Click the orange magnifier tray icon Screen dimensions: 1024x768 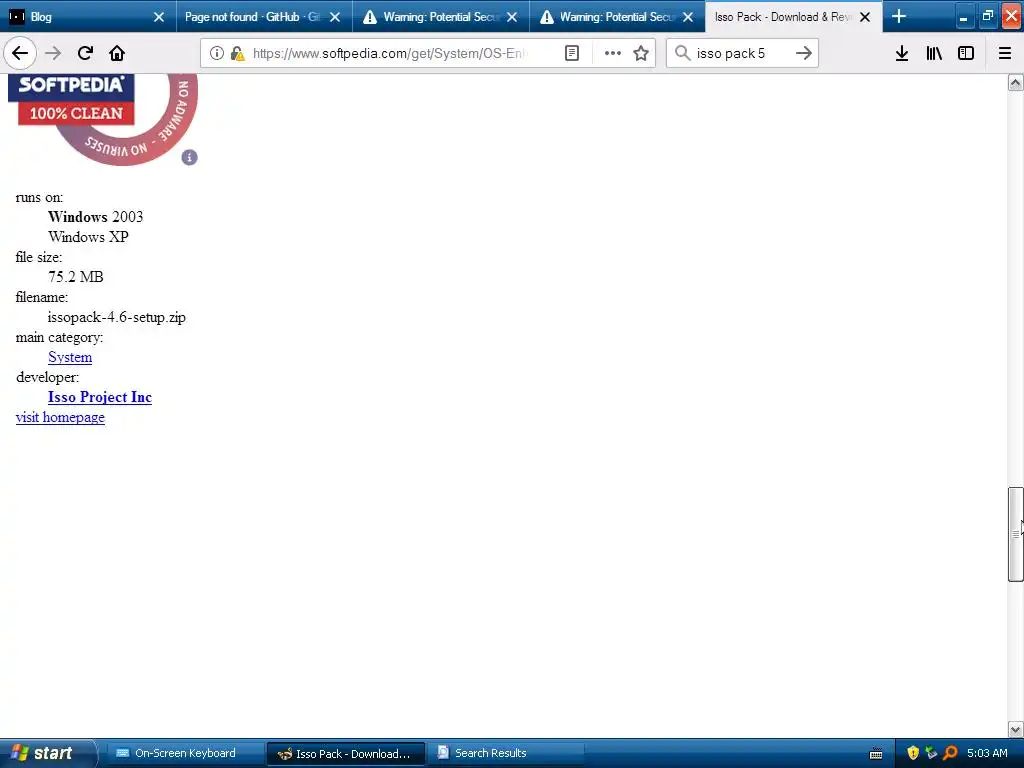click(950, 753)
